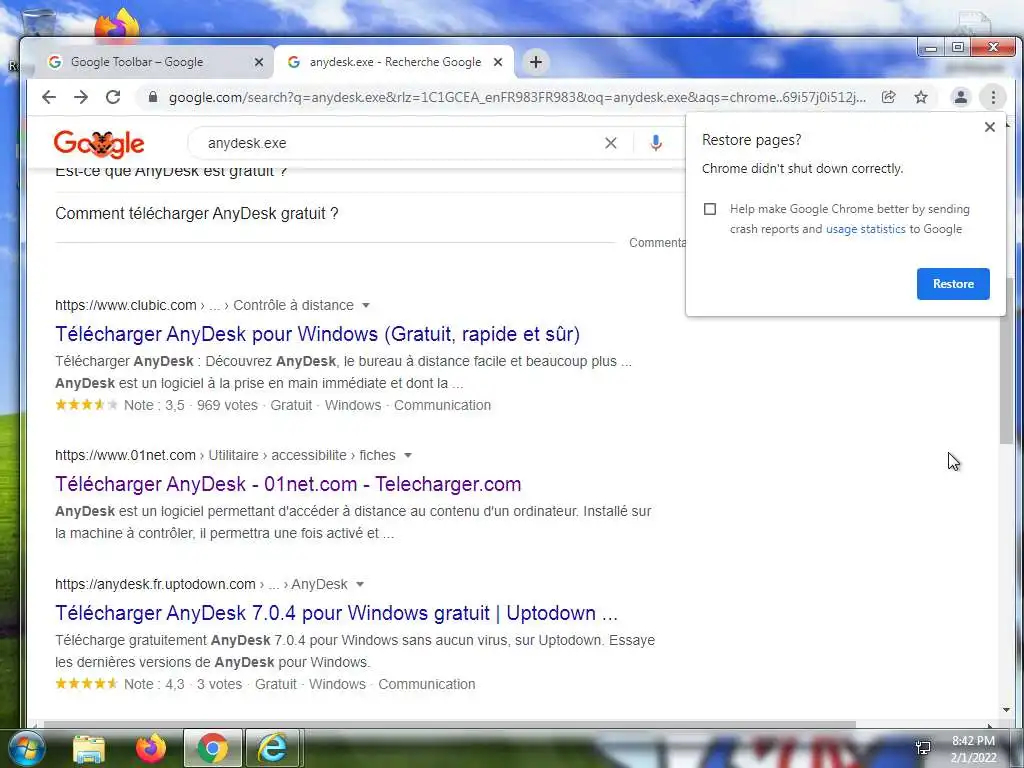Viewport: 1024px width, 768px height.
Task: Open the Windows Start menu
Action: [x=26, y=748]
